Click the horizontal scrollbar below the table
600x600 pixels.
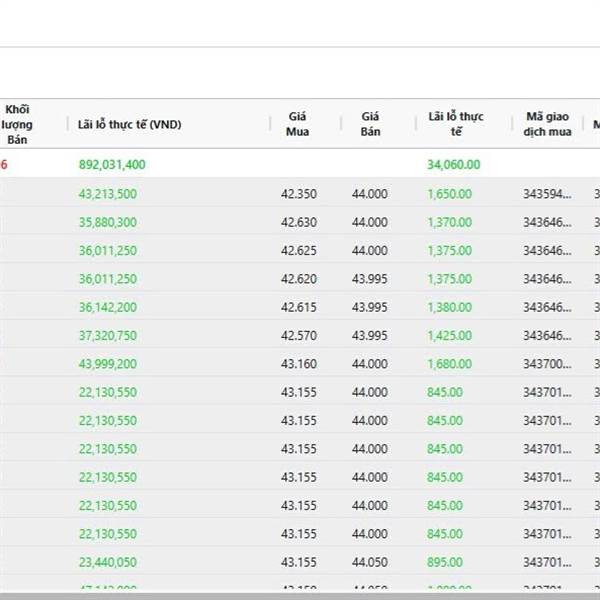(x=300, y=595)
